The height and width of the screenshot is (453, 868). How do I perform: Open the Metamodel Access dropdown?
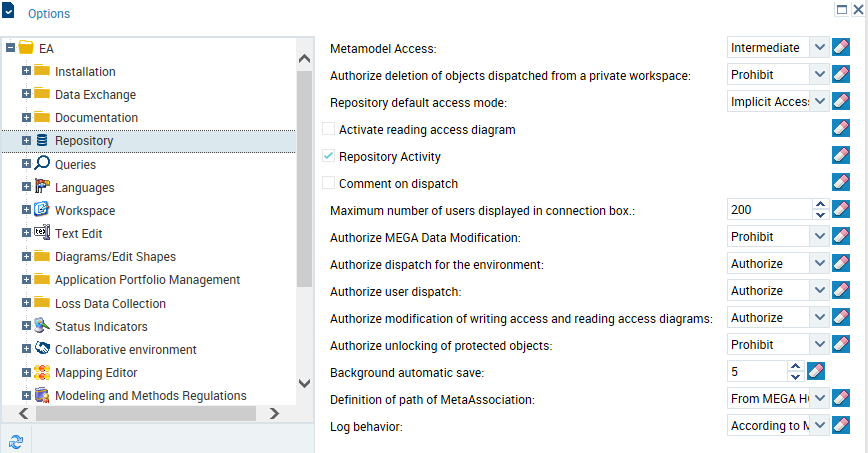[819, 47]
